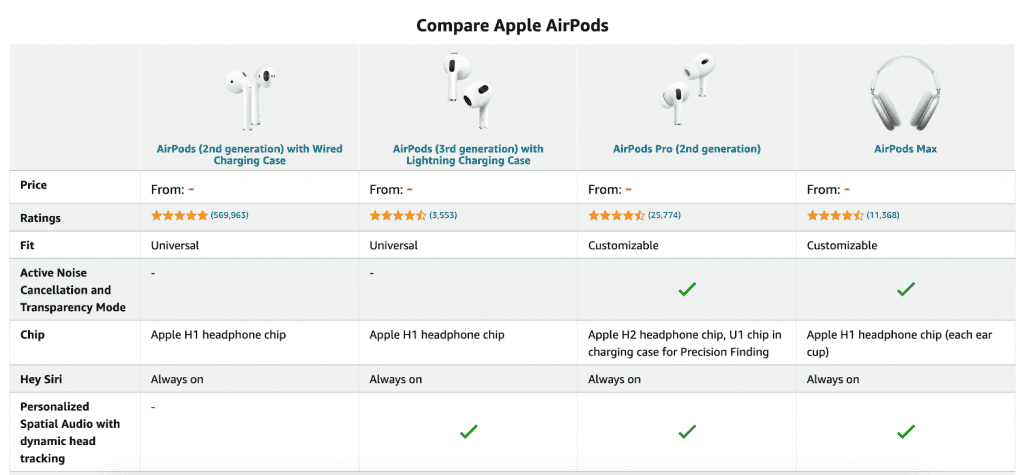1024x475 pixels.
Task: Open the 25,774 ratings count link
Action: [x=664, y=215]
